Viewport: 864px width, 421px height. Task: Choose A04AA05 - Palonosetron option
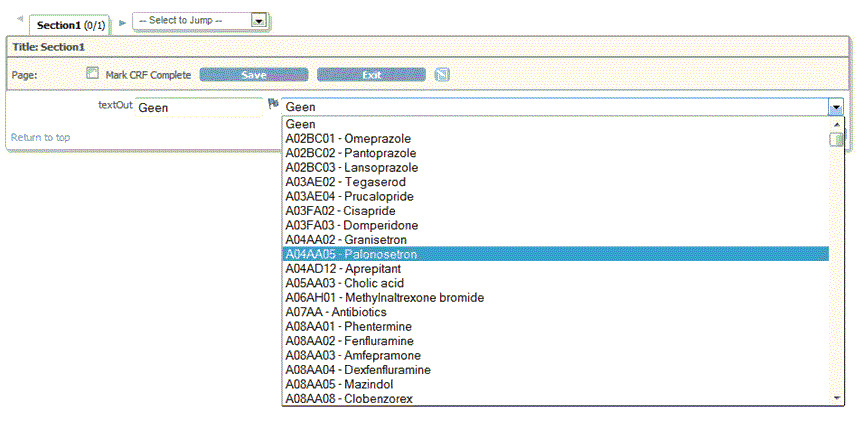coord(351,254)
